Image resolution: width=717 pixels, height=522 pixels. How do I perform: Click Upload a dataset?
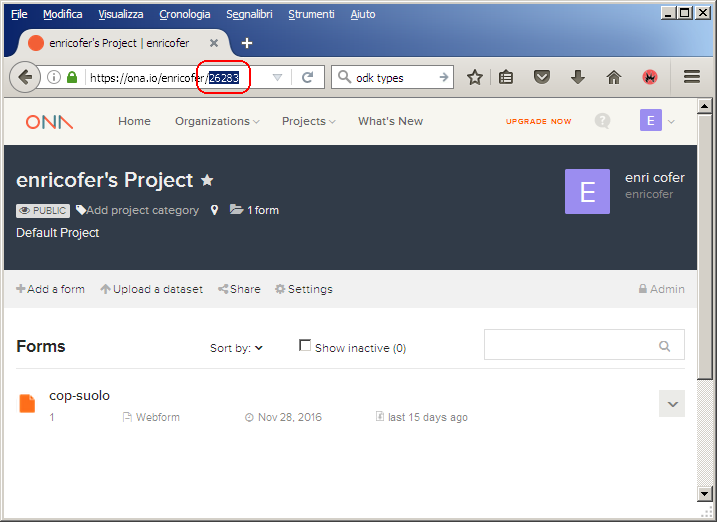click(x=151, y=289)
